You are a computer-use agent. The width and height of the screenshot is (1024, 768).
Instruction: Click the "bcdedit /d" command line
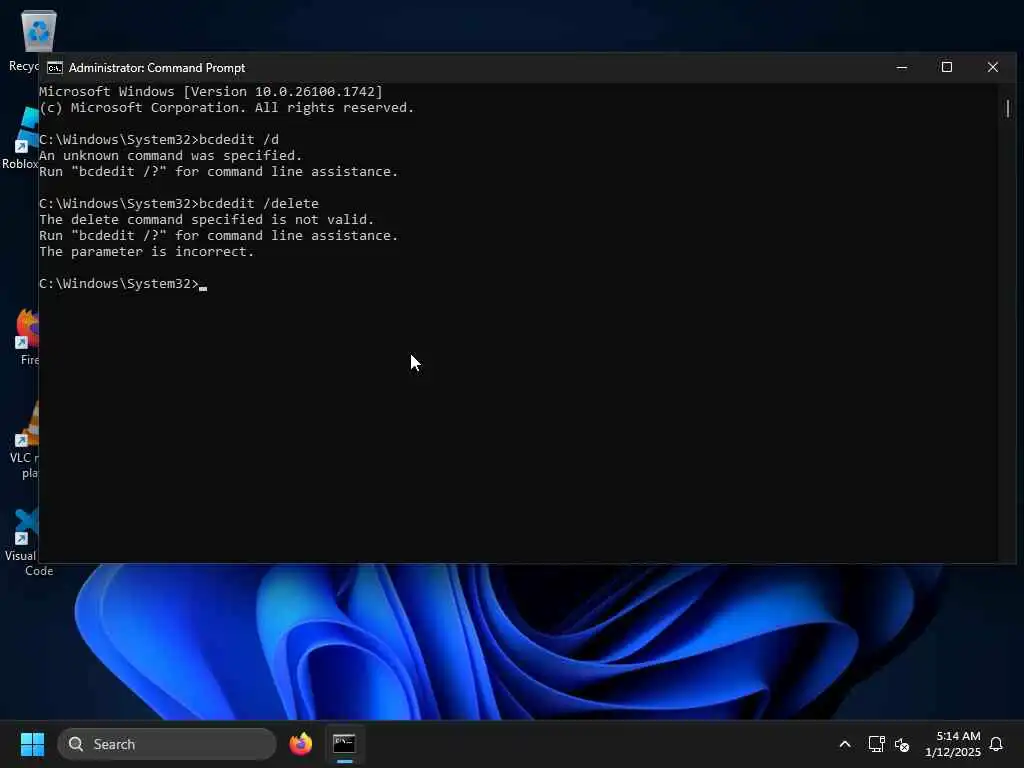pos(159,139)
